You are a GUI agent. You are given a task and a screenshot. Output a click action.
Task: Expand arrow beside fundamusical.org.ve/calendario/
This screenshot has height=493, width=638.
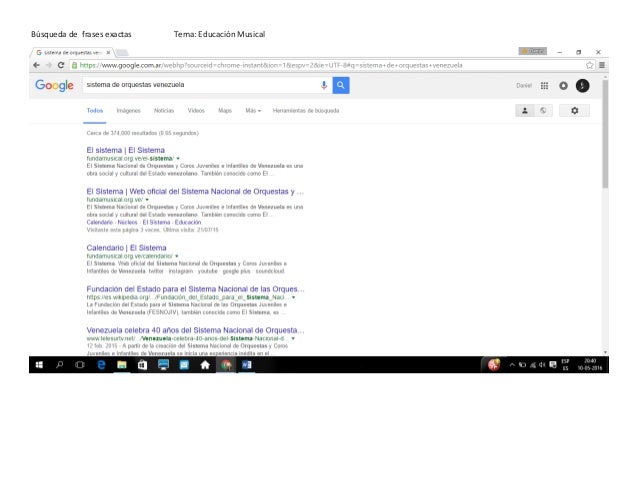(177, 256)
